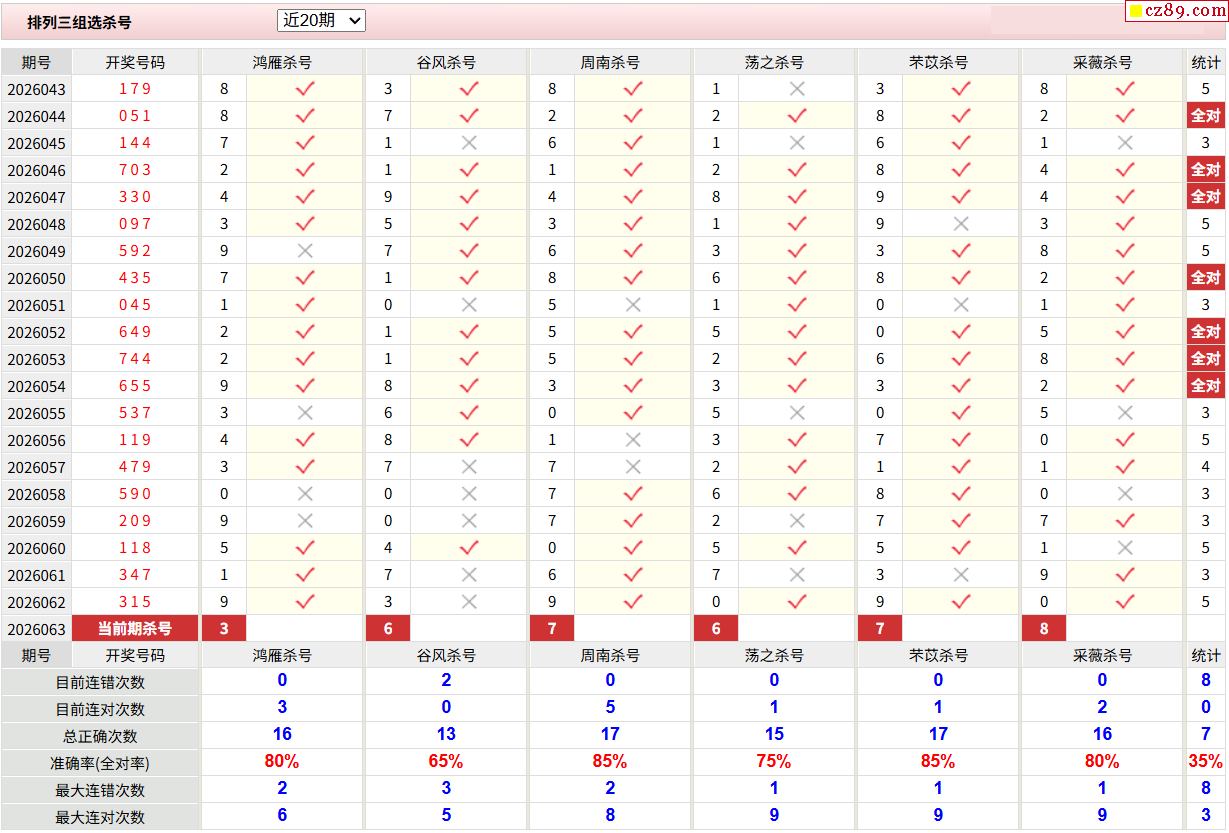
Task: Click 荡之杀号 cross mark in row 2026043
Action: pyautogui.click(x=797, y=89)
